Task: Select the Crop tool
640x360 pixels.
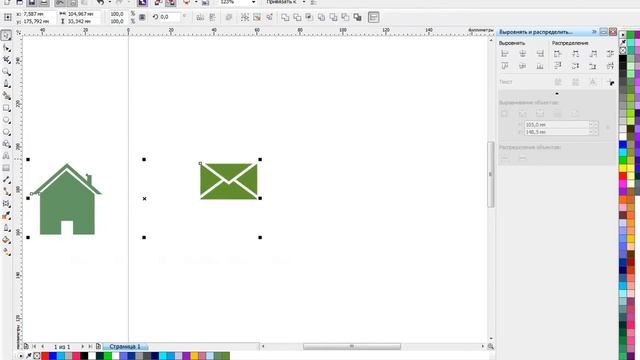Action: point(6,60)
